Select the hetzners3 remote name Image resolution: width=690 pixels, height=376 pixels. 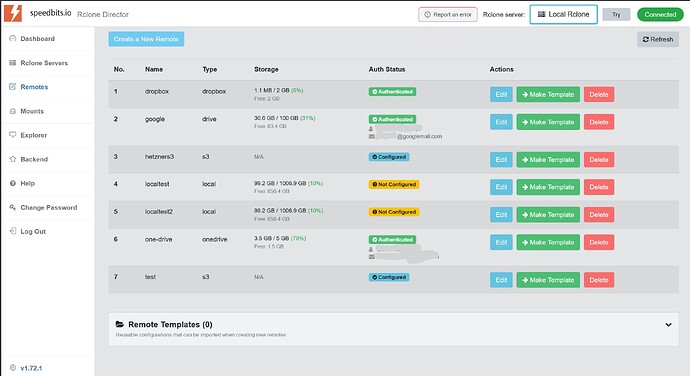[159, 157]
